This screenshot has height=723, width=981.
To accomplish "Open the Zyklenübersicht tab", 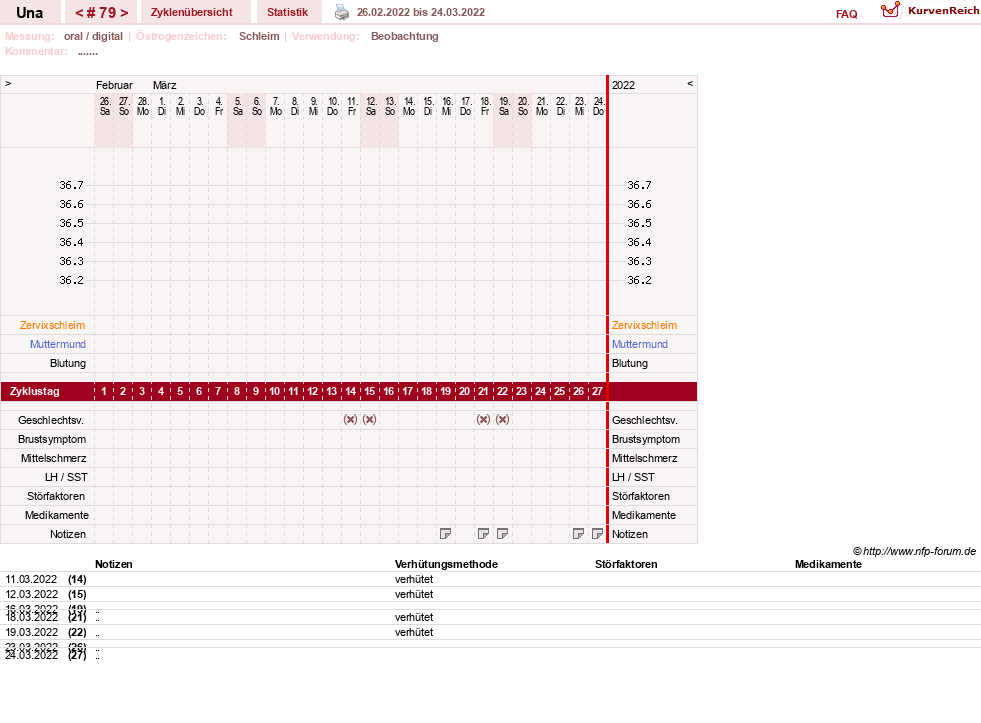I will (x=191, y=12).
